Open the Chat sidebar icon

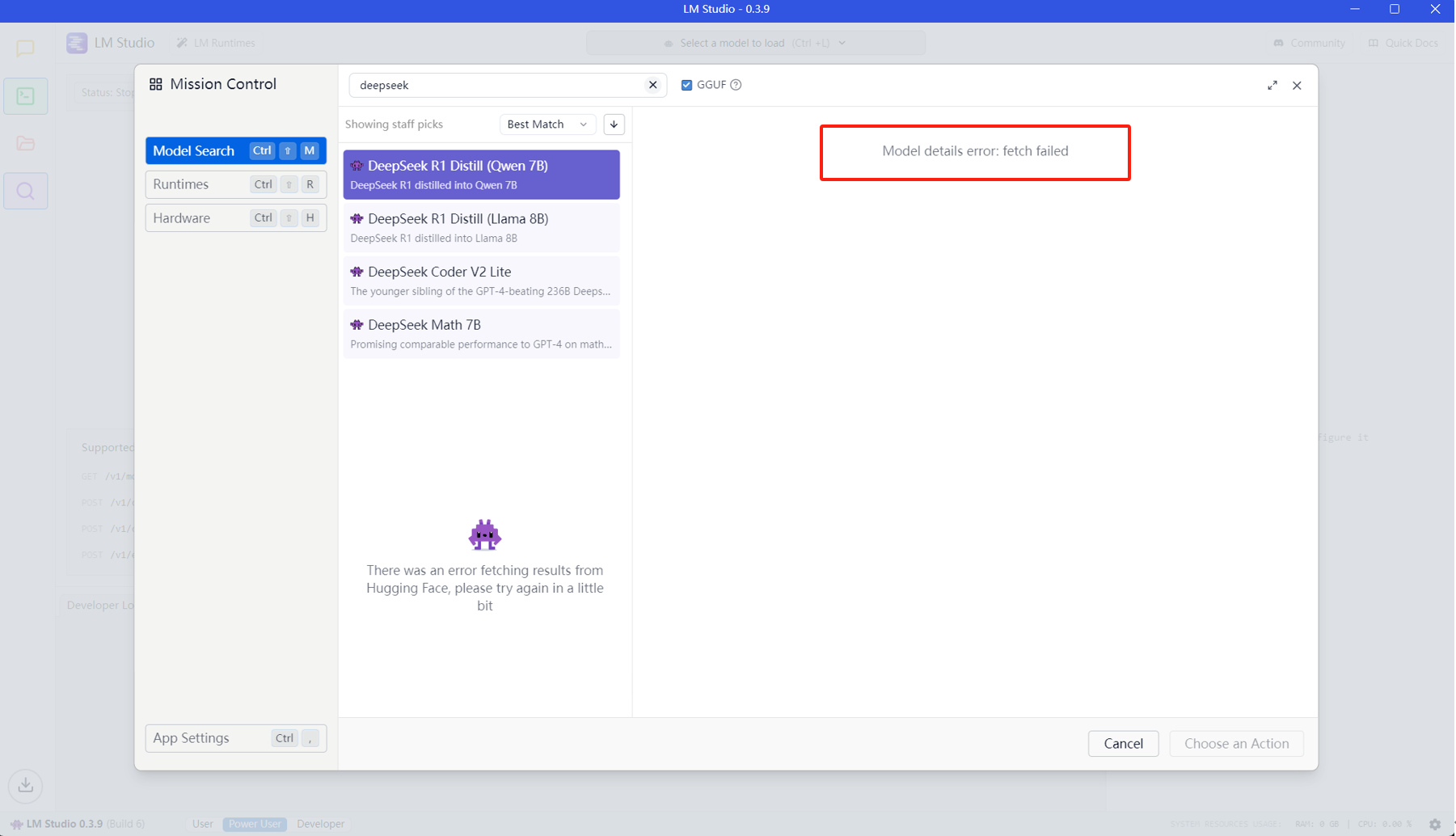[26, 49]
